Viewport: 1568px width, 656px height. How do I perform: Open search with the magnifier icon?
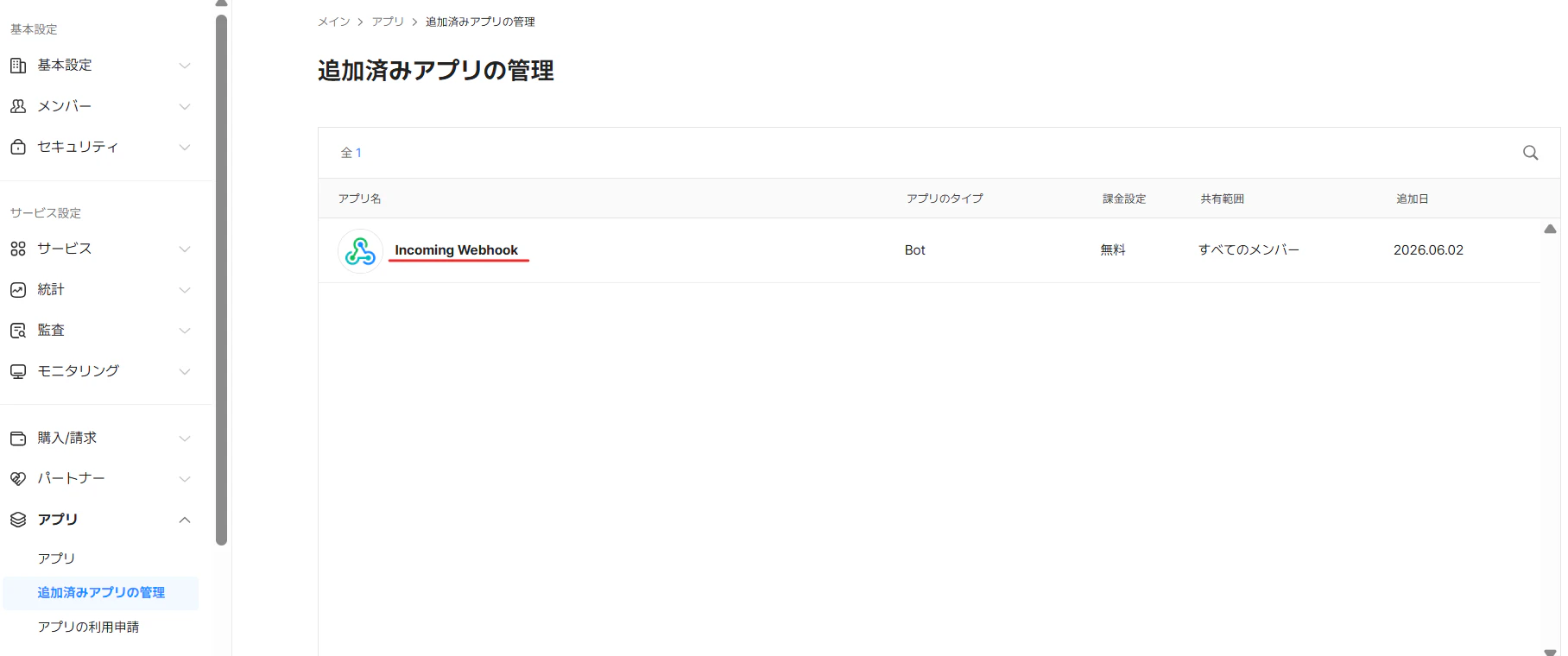[1531, 153]
